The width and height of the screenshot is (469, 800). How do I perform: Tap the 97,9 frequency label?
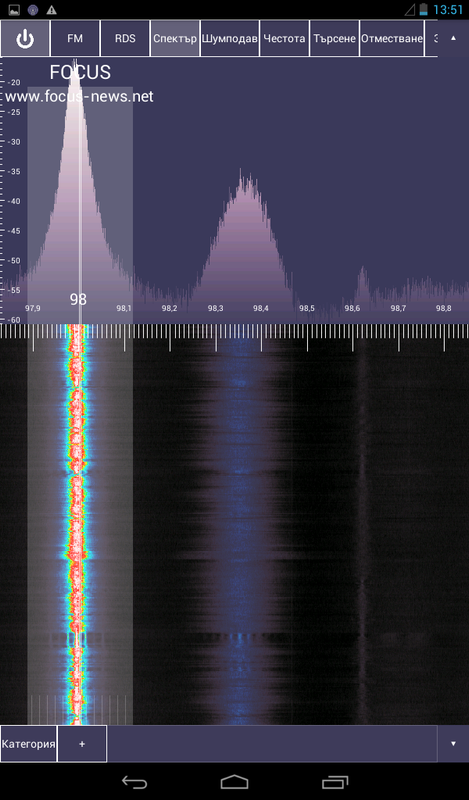click(x=33, y=308)
